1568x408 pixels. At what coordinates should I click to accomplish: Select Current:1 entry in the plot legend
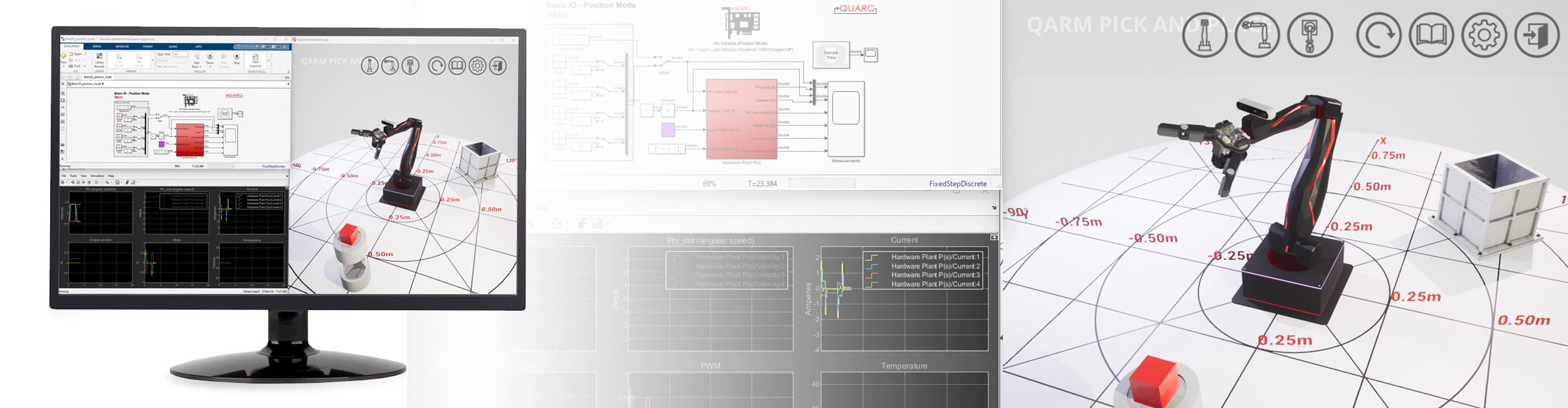(935, 257)
